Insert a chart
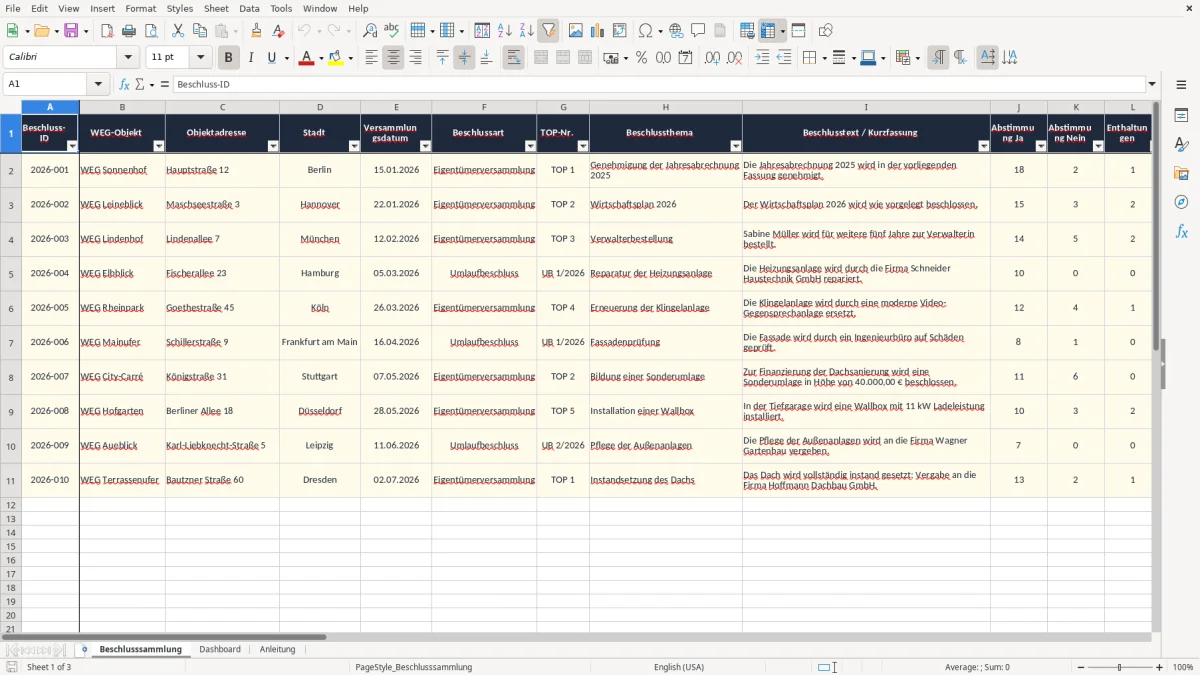The height and width of the screenshot is (675, 1200). click(x=598, y=31)
